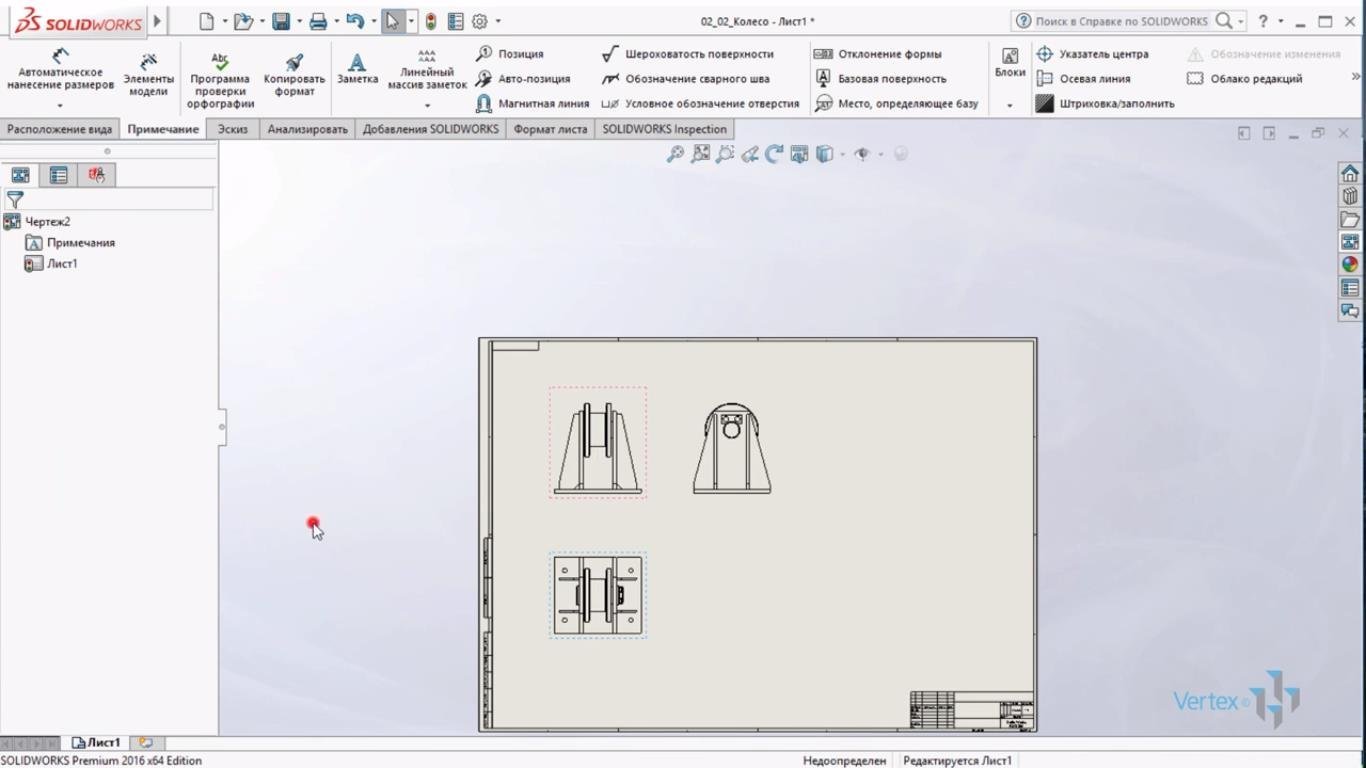Image resolution: width=1366 pixels, height=768 pixels.
Task: Choose Автоматическое нанесение размеров tool
Action: [x=60, y=70]
